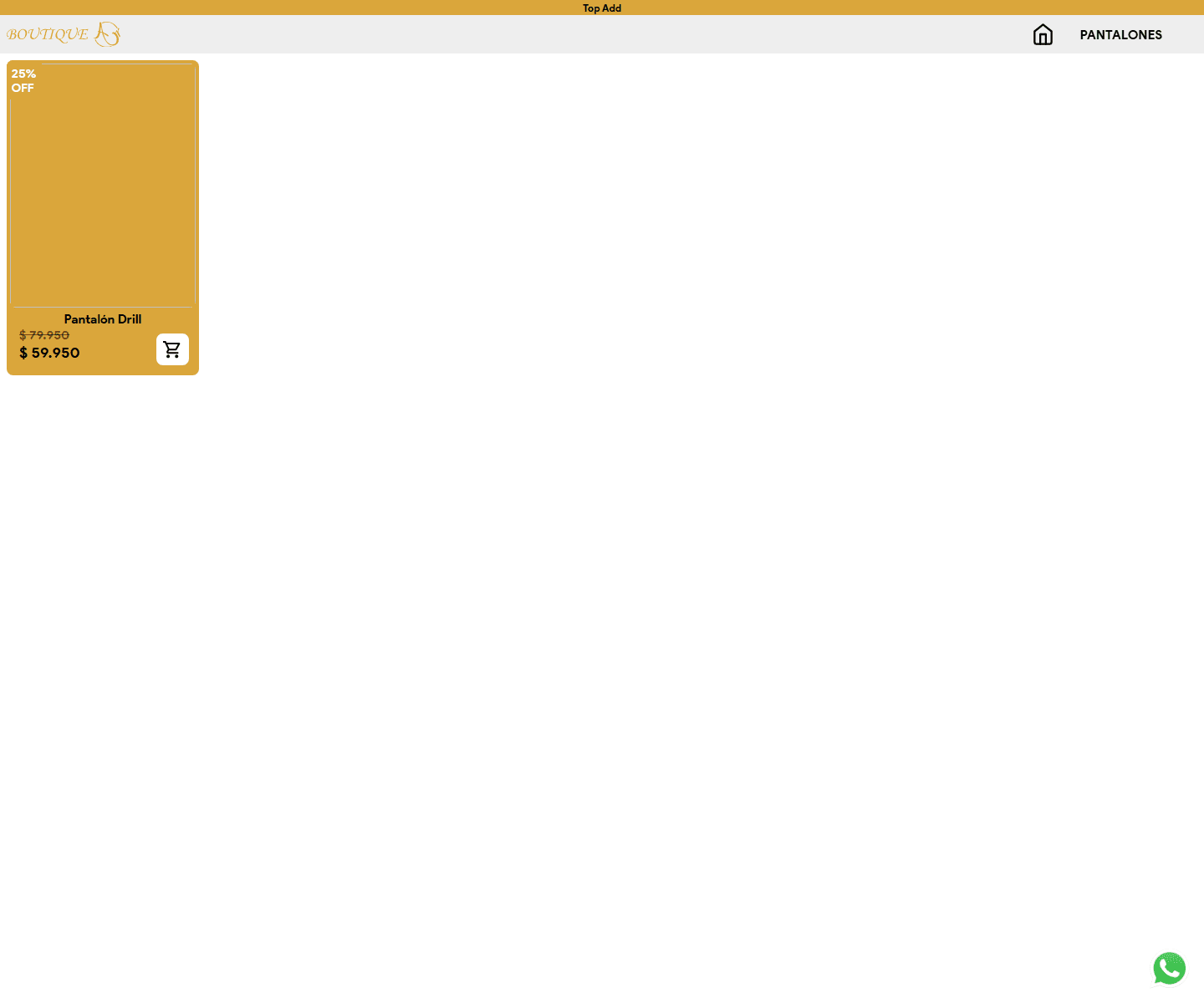
Task: Select the $ 59.950 sale price
Action: click(x=49, y=353)
